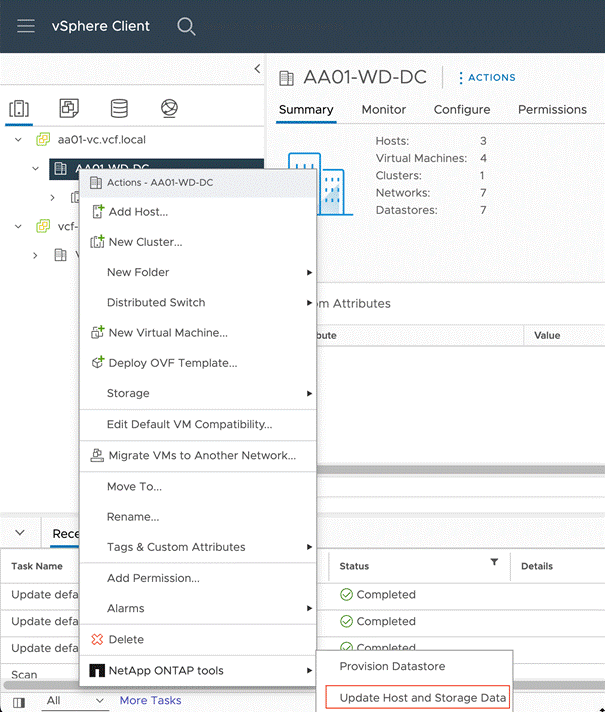Click the New Cluster icon
The width and height of the screenshot is (605, 712).
point(97,242)
